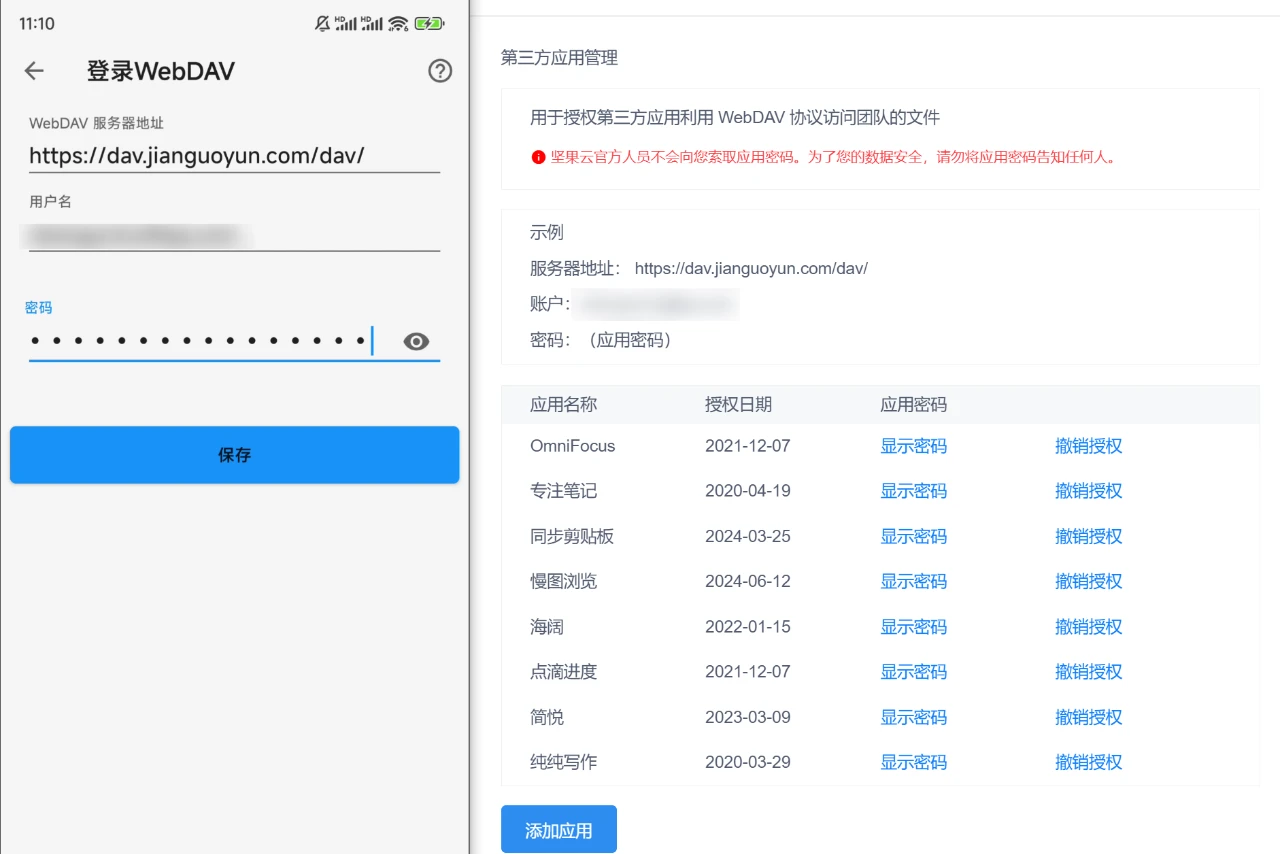
Task: Select the 同步剪贴板 app name
Action: [572, 536]
